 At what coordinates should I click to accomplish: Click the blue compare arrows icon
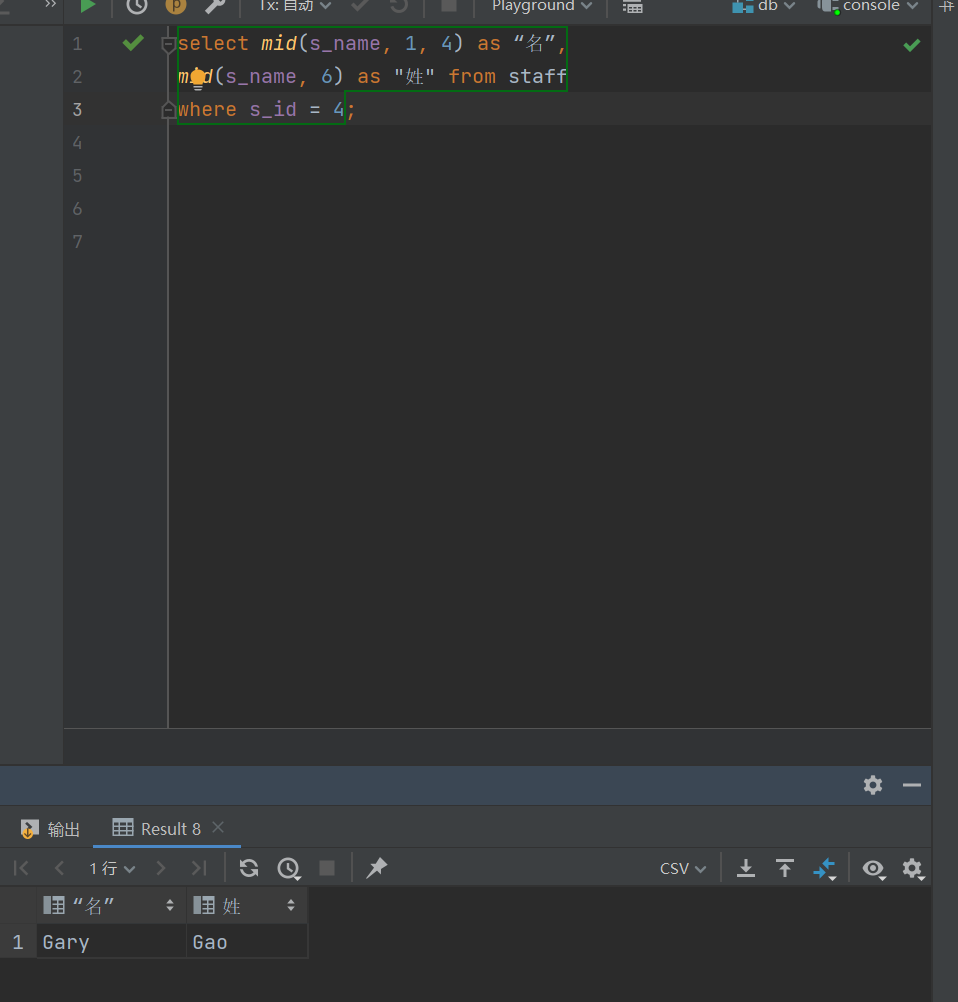click(824, 868)
